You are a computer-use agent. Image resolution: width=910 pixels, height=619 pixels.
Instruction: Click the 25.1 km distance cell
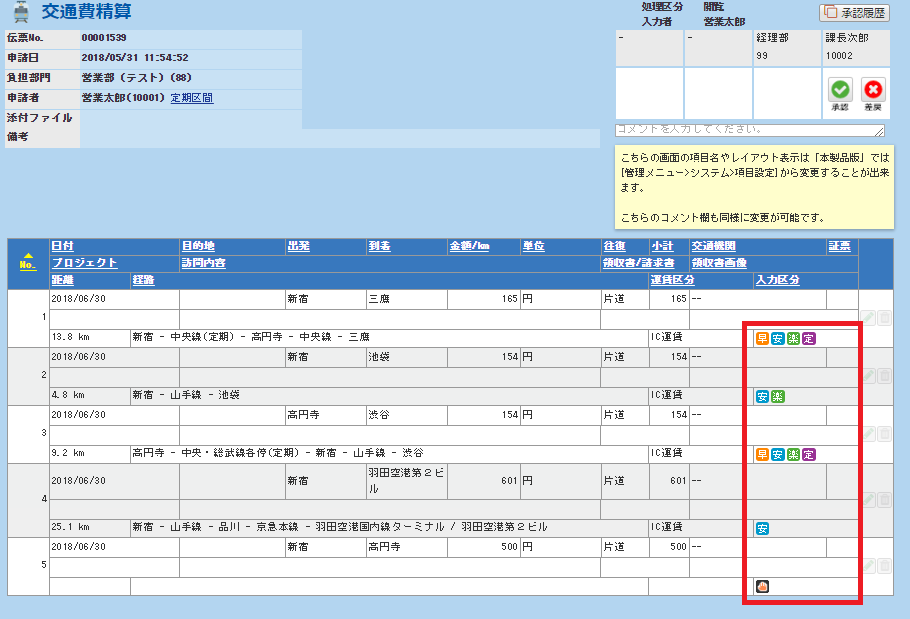(90, 527)
